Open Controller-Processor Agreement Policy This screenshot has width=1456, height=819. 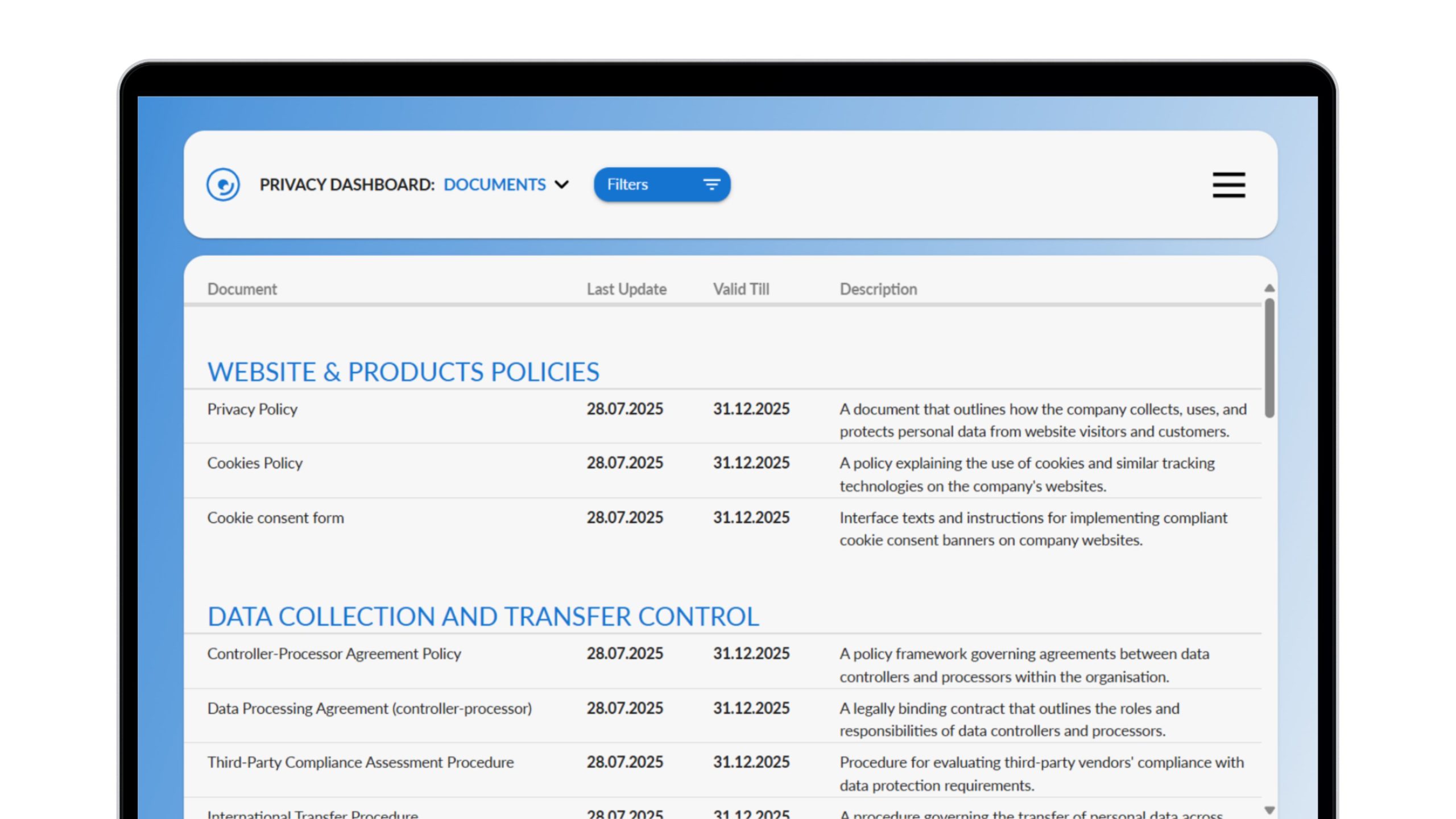click(x=334, y=653)
